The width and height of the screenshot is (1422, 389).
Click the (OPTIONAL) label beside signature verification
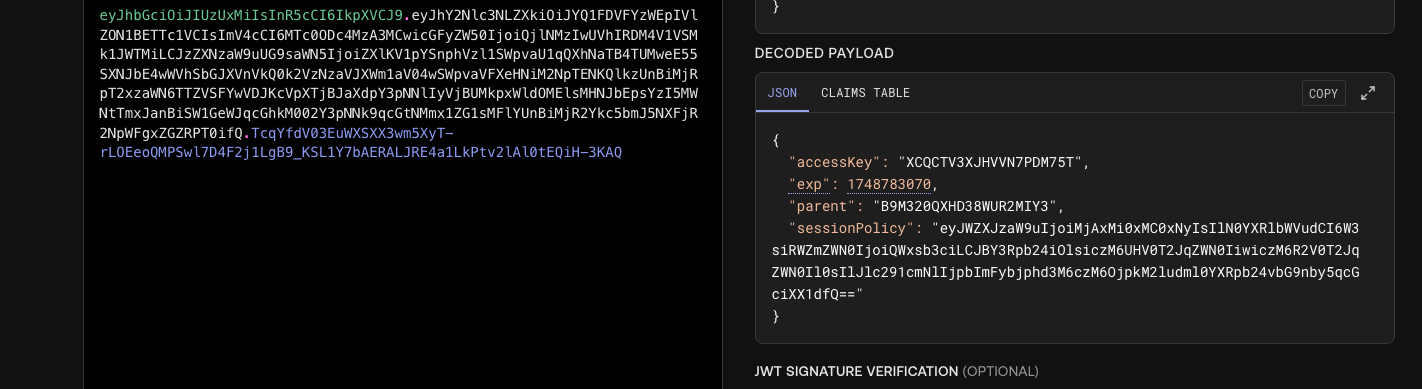(x=1000, y=371)
